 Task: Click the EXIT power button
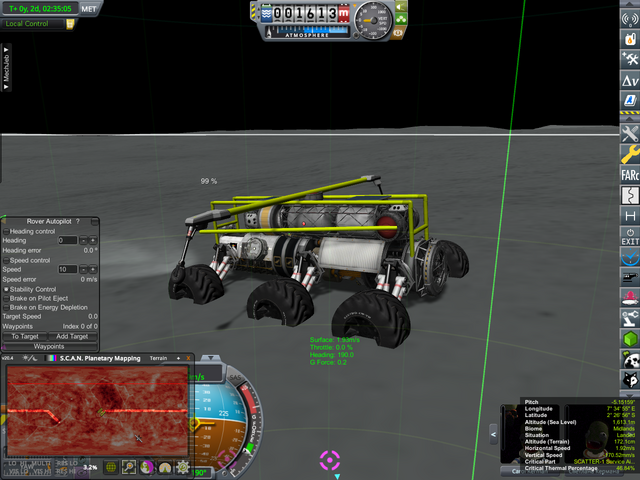point(630,236)
